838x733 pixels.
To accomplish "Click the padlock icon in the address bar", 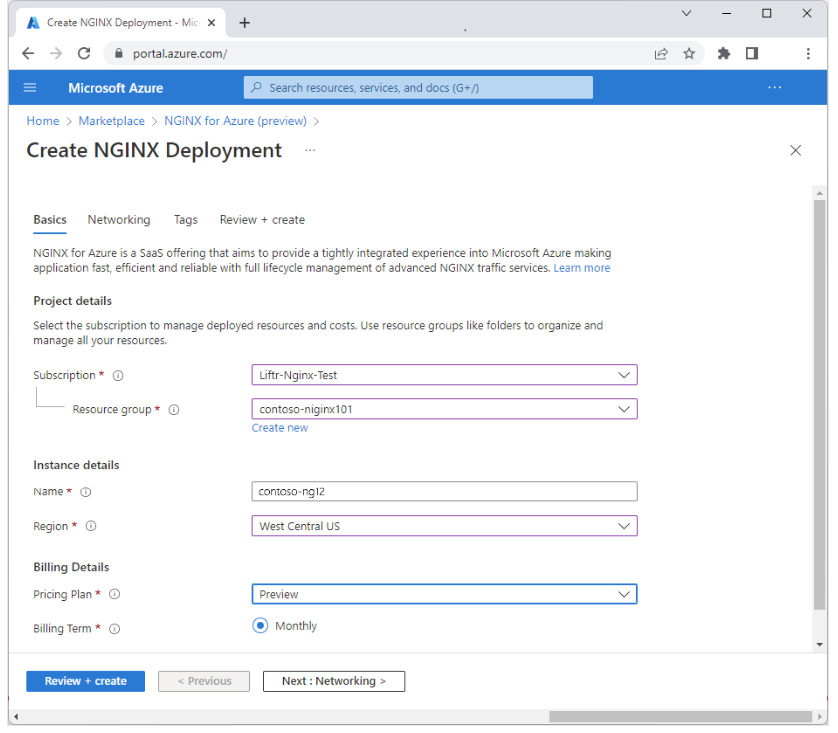I will point(118,53).
